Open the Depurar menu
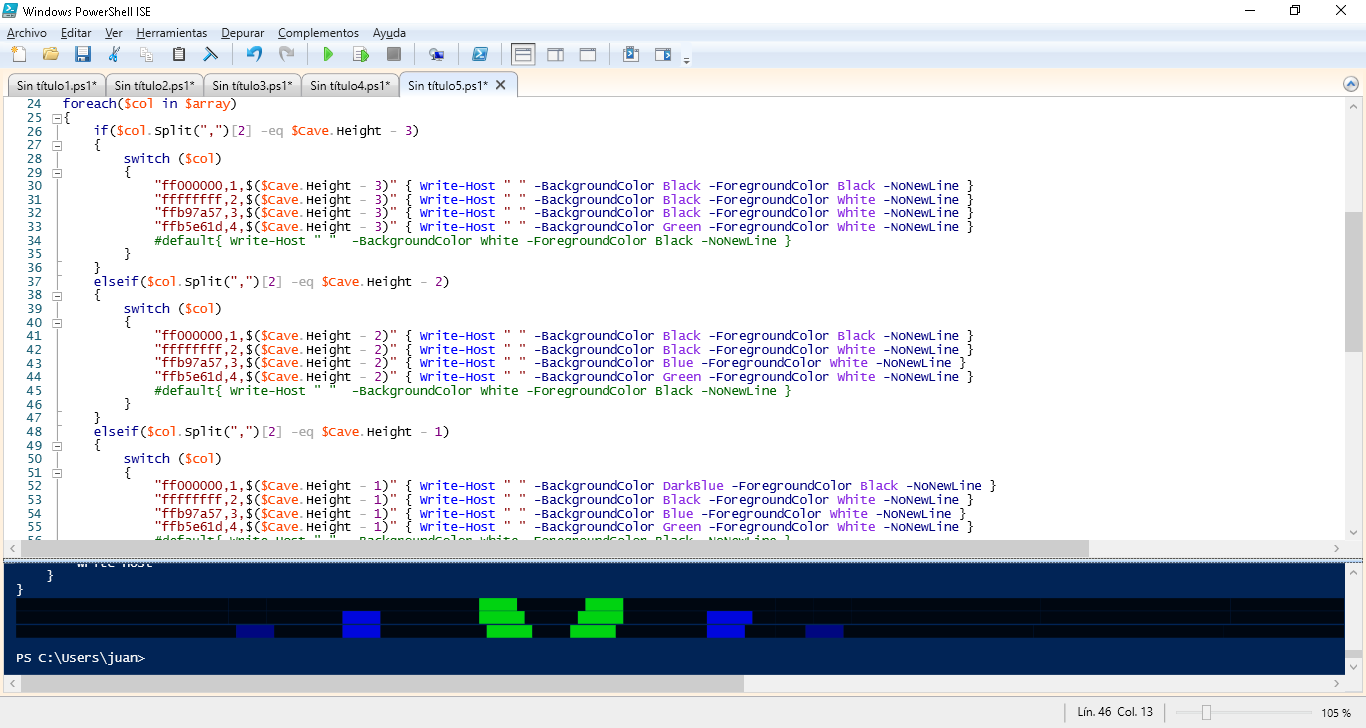1366x728 pixels. coord(242,32)
